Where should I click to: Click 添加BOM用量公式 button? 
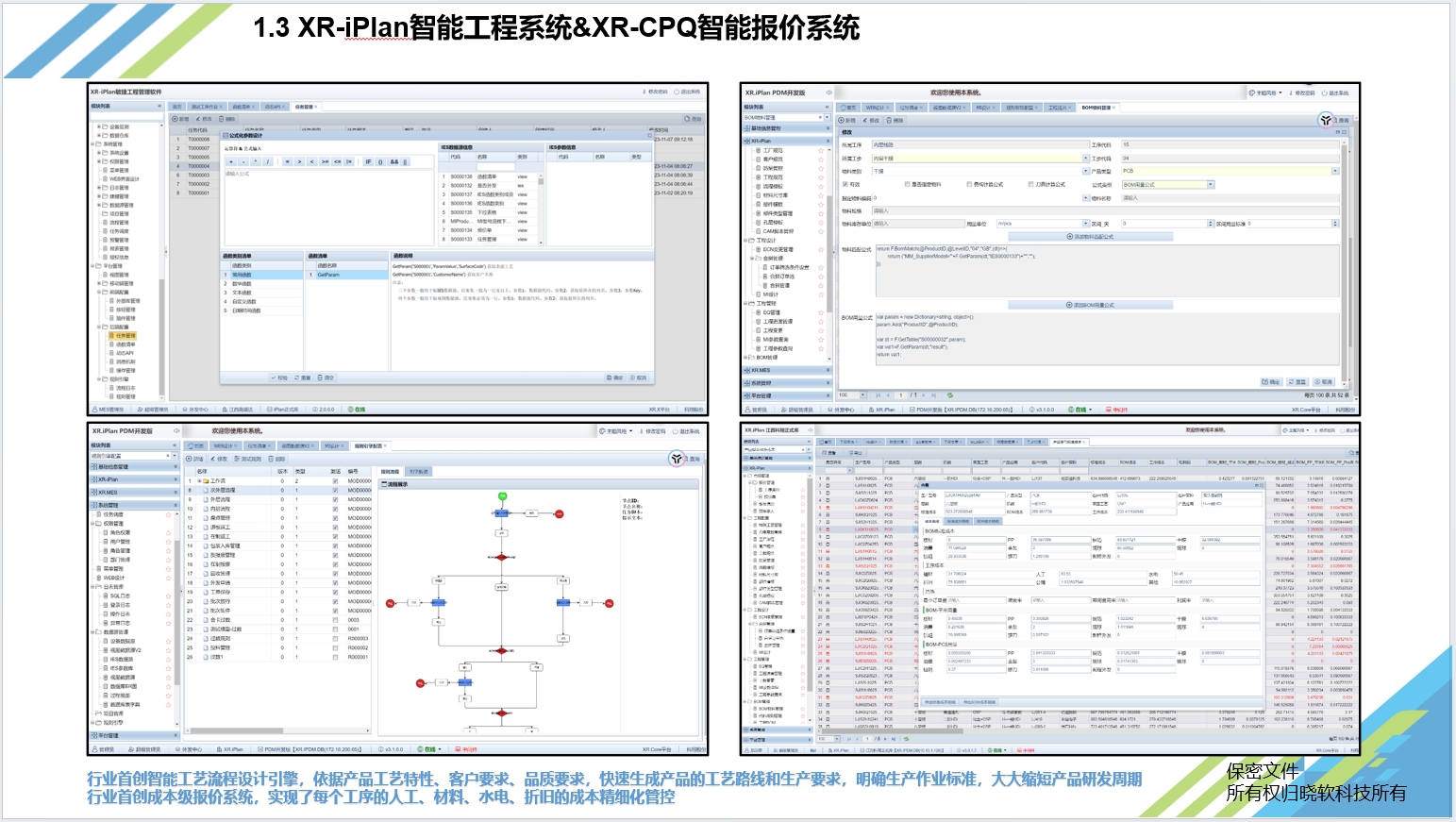1090,305
